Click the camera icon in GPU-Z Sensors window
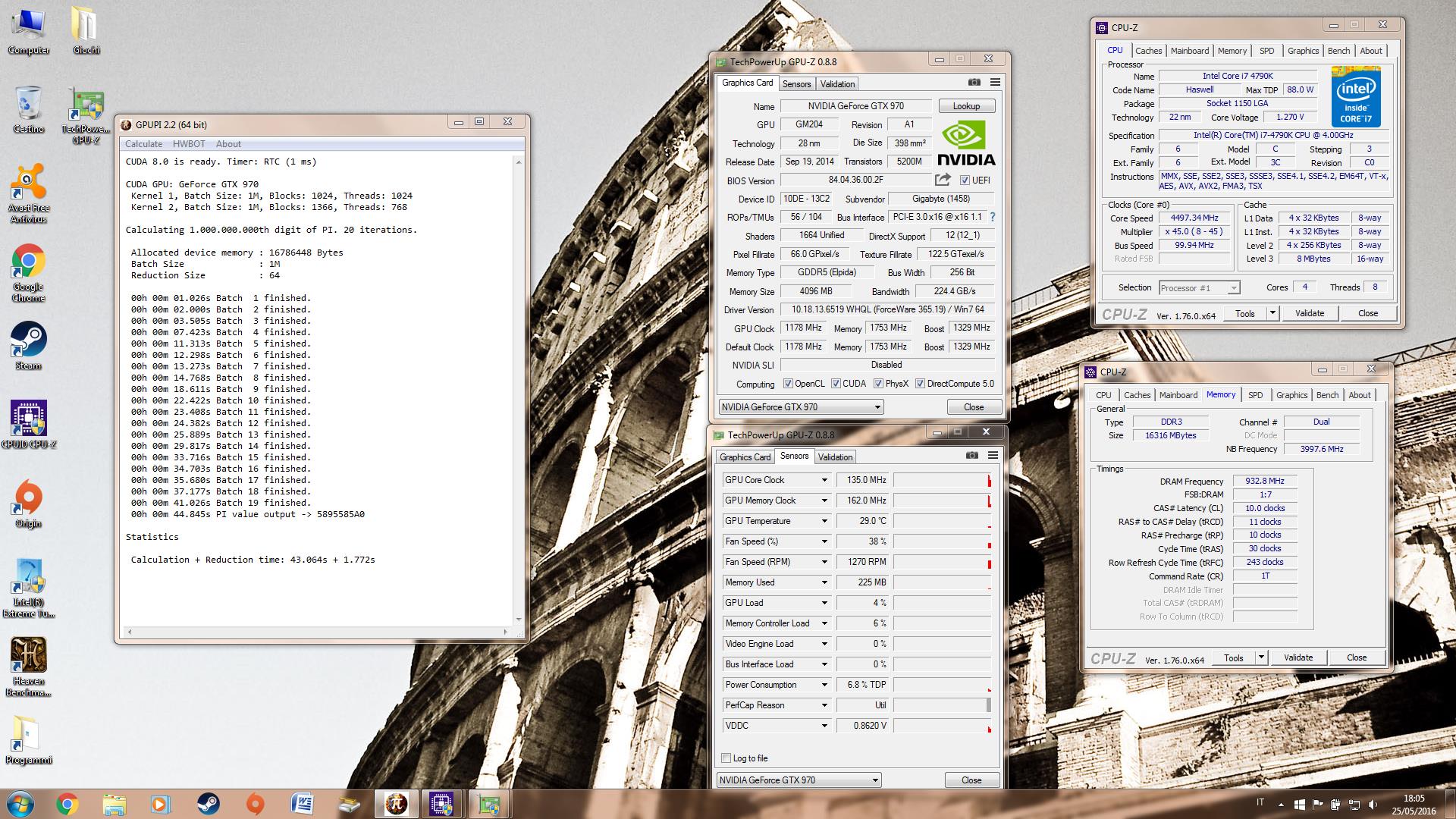 point(972,455)
